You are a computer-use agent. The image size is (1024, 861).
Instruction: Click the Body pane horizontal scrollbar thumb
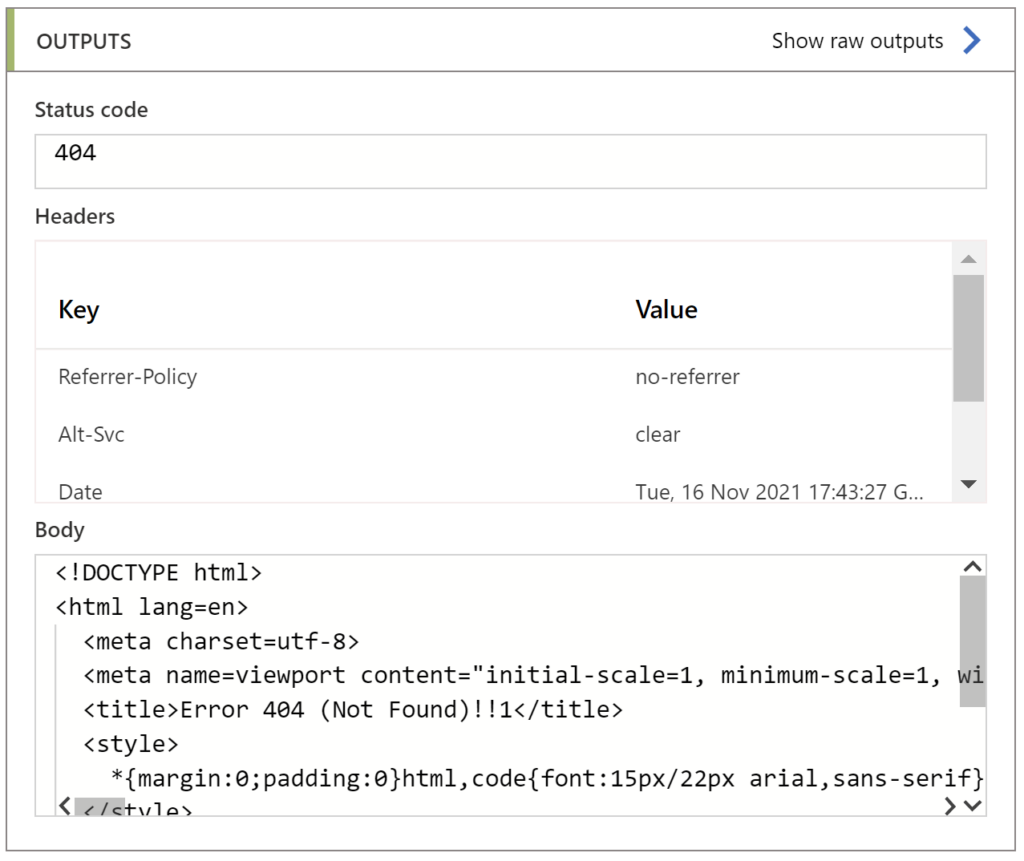tap(99, 807)
